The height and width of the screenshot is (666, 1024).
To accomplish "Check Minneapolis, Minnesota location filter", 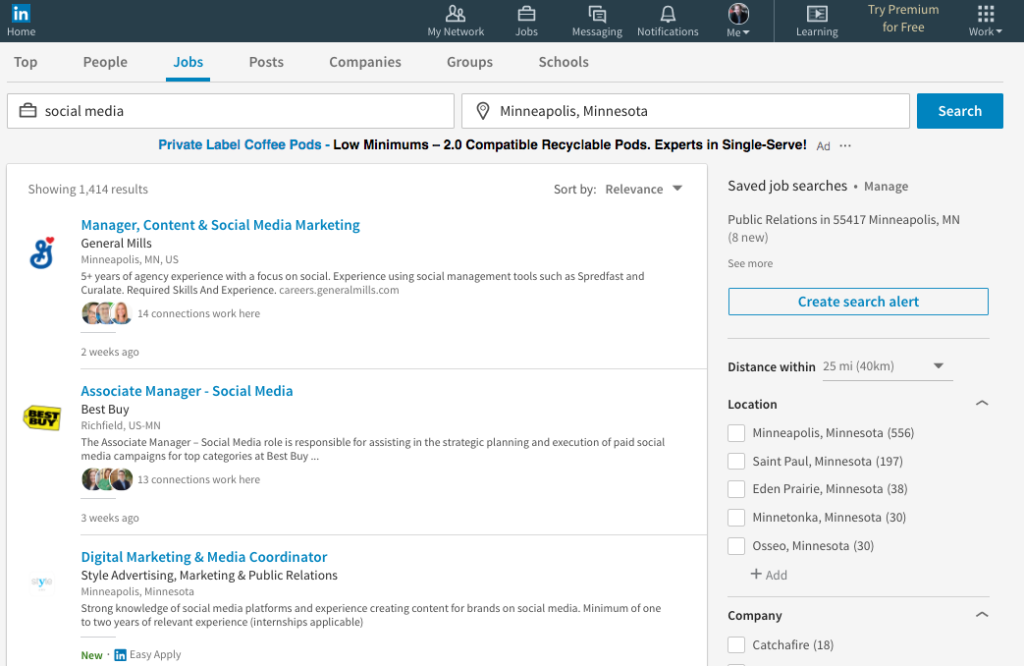I will (x=736, y=433).
